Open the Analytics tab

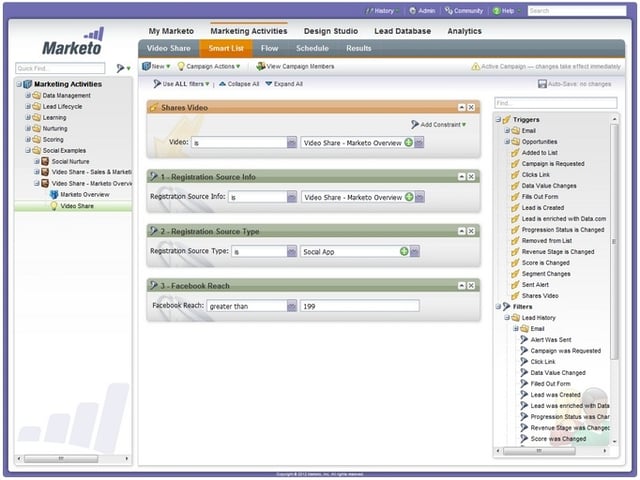[464, 31]
